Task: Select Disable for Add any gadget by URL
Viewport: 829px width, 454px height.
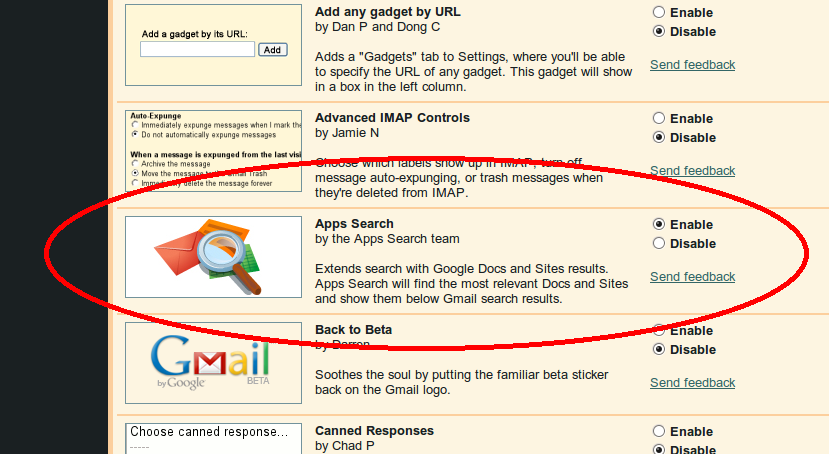Action: (658, 32)
